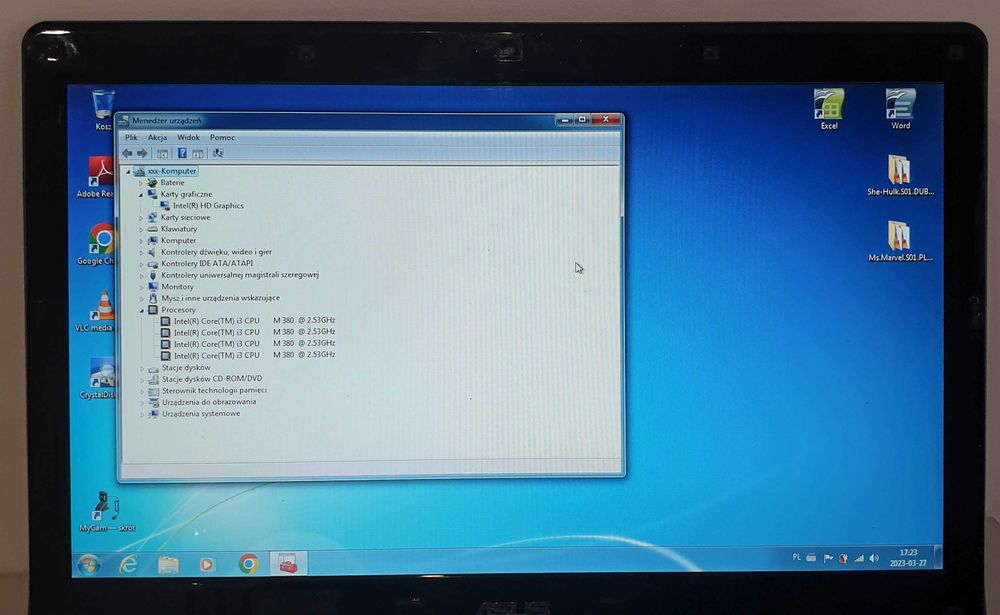Open the Widok menu
This screenshot has width=1000, height=615.
188,137
